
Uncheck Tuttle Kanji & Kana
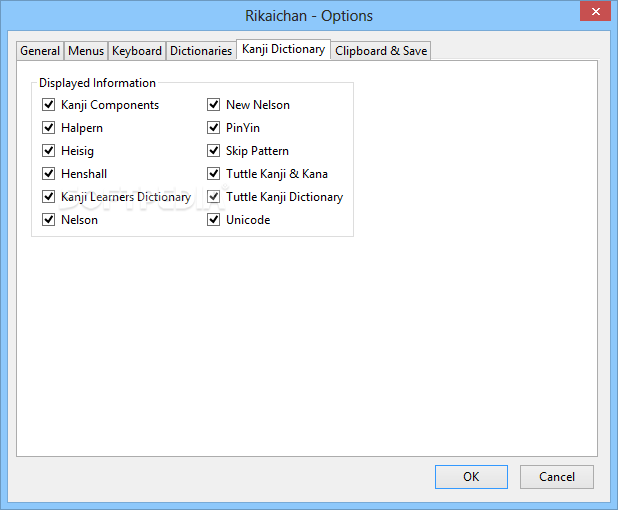[213, 173]
